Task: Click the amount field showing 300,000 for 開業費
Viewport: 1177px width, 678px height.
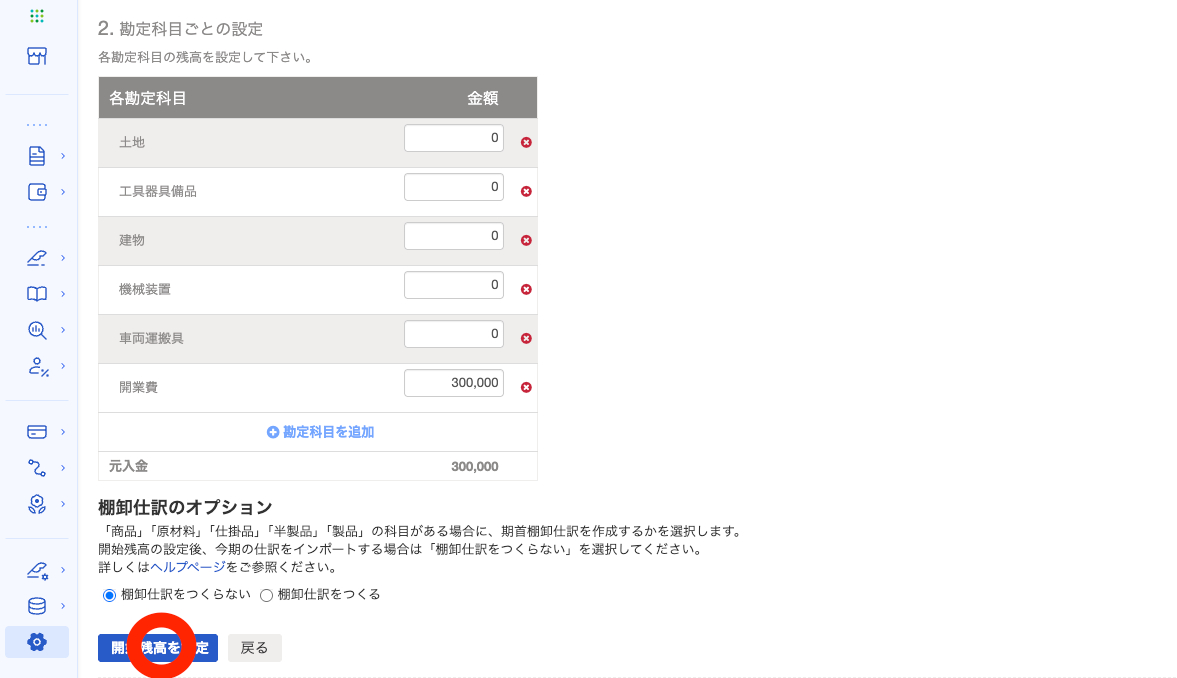Action: coord(453,382)
